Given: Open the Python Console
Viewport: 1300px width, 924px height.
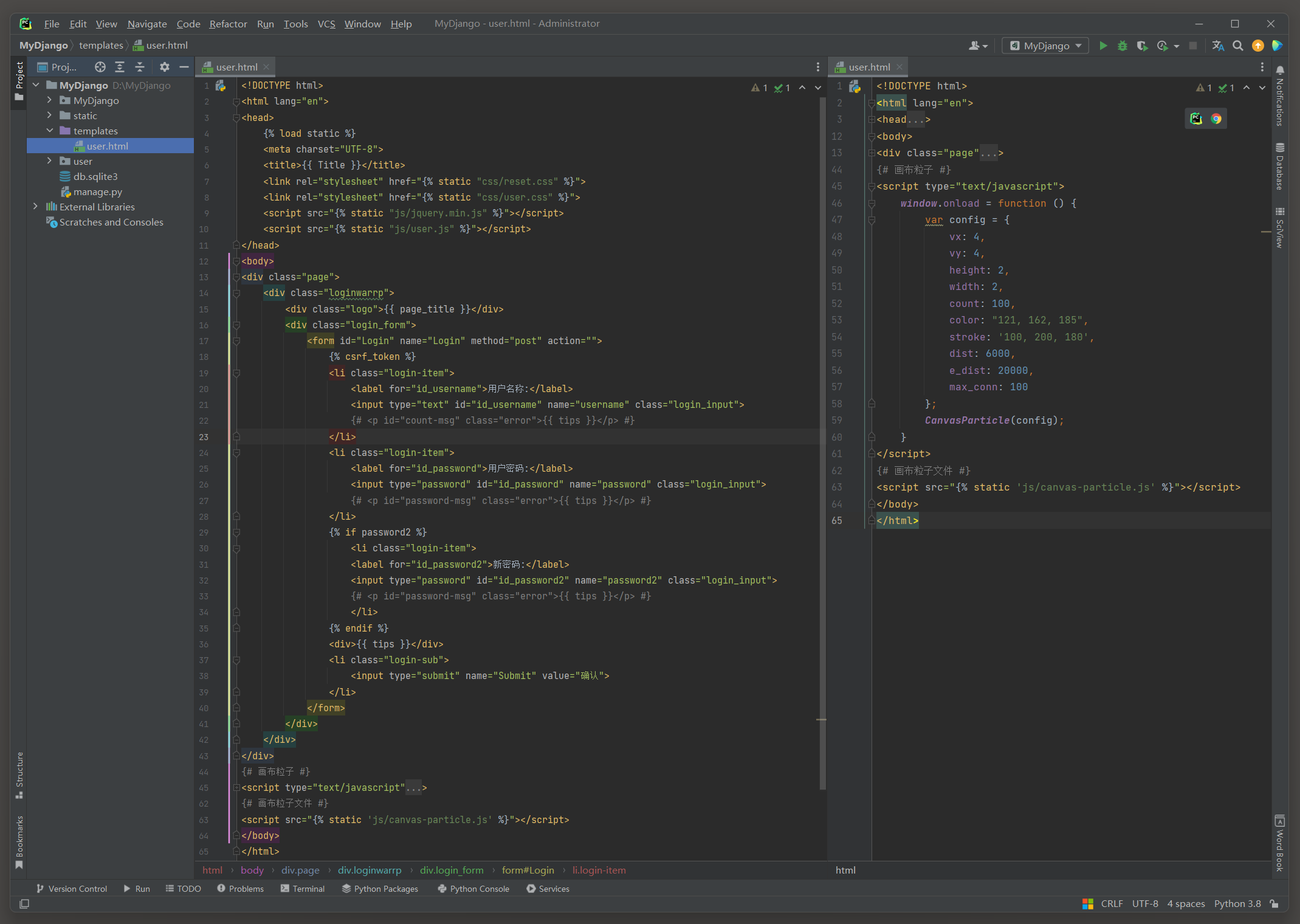Looking at the screenshot, I should point(473,889).
